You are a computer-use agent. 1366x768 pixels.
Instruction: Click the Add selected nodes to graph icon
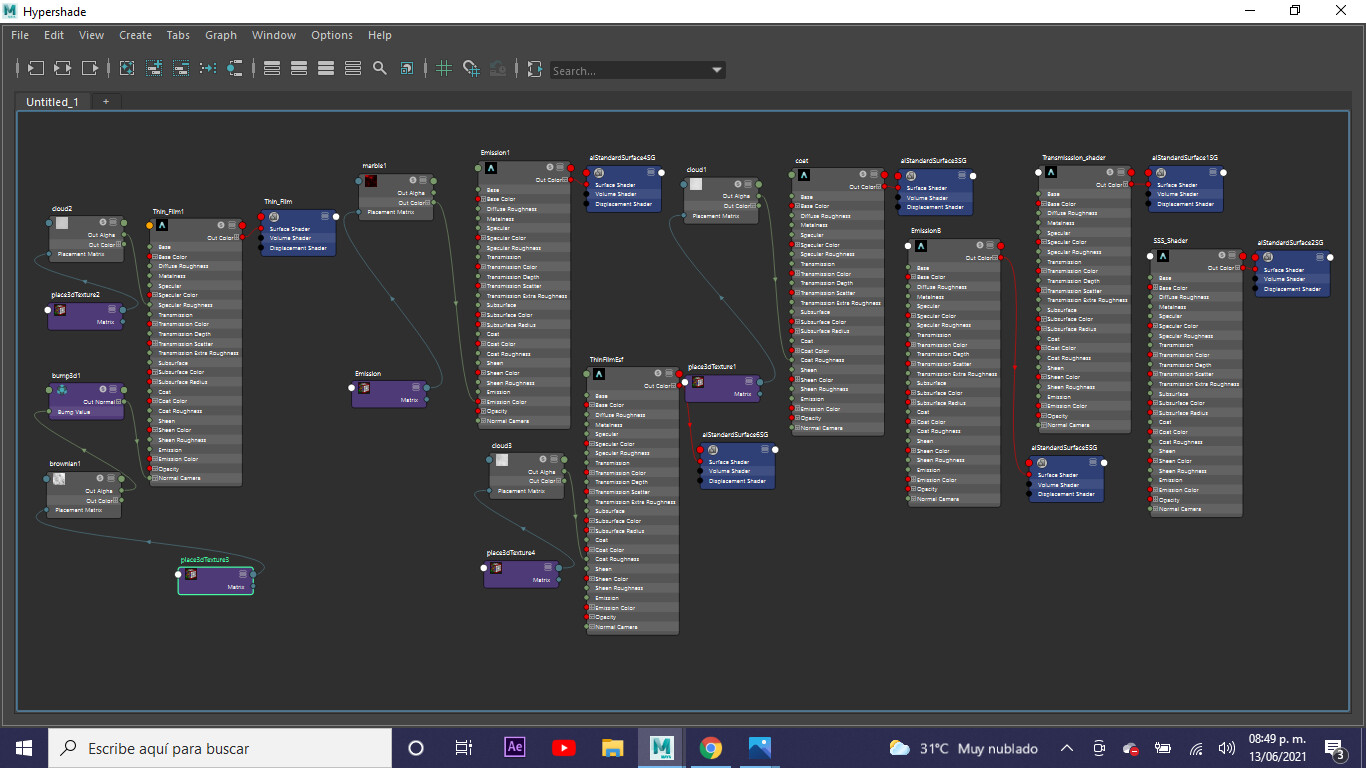point(154,68)
